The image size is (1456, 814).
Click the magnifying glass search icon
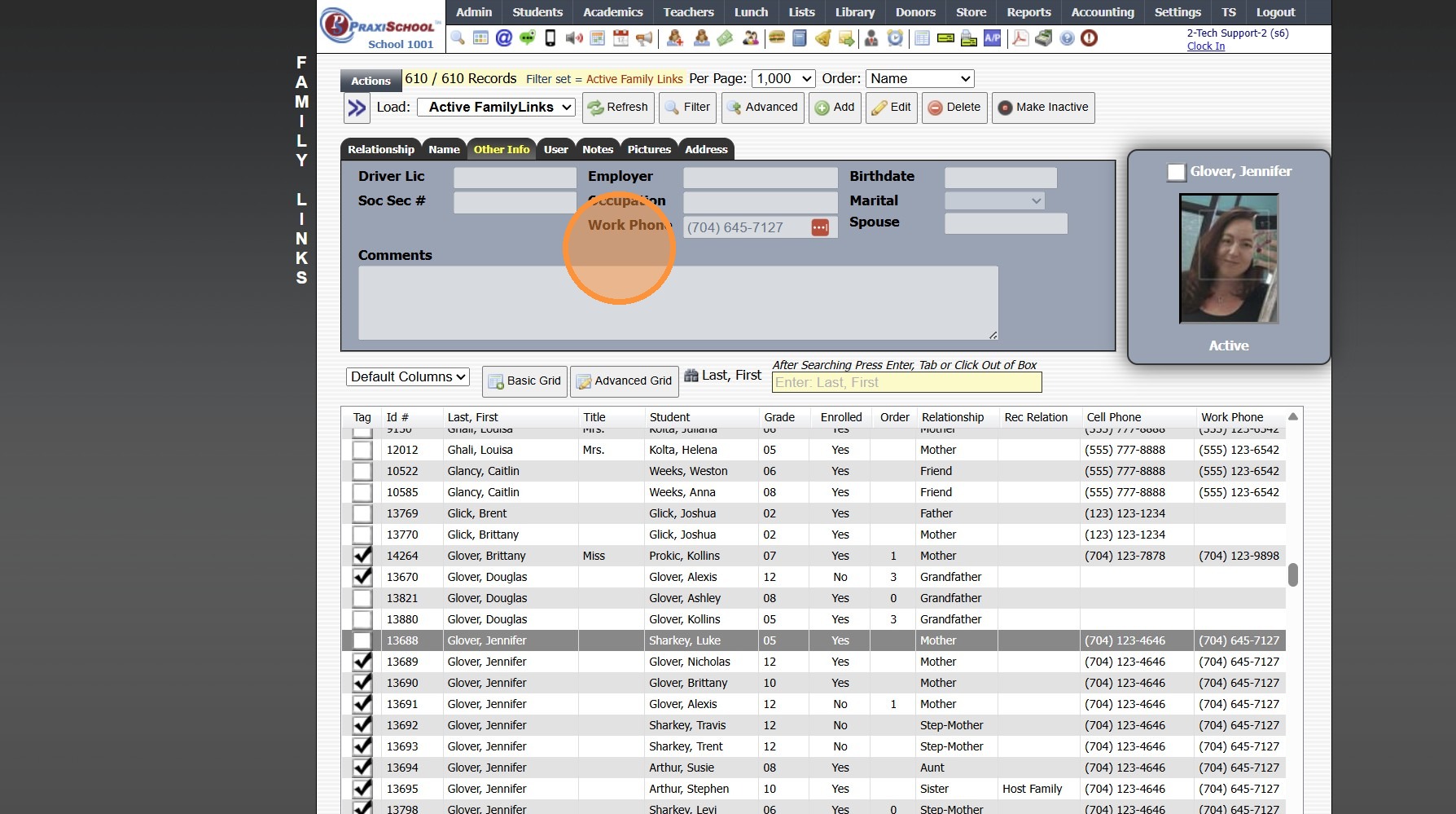458,38
